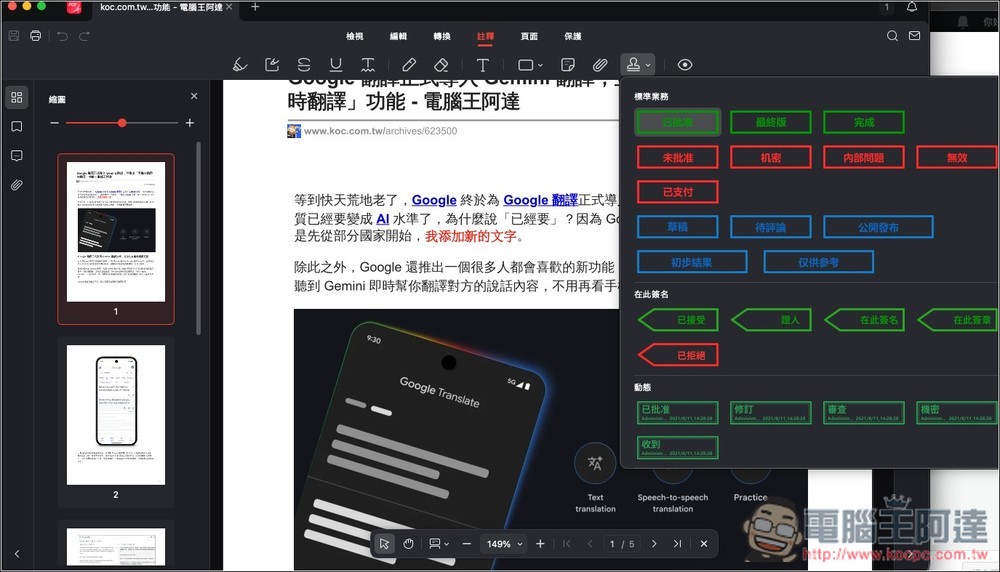Go to next page arrow
This screenshot has height=572, width=1000.
pyautogui.click(x=654, y=544)
